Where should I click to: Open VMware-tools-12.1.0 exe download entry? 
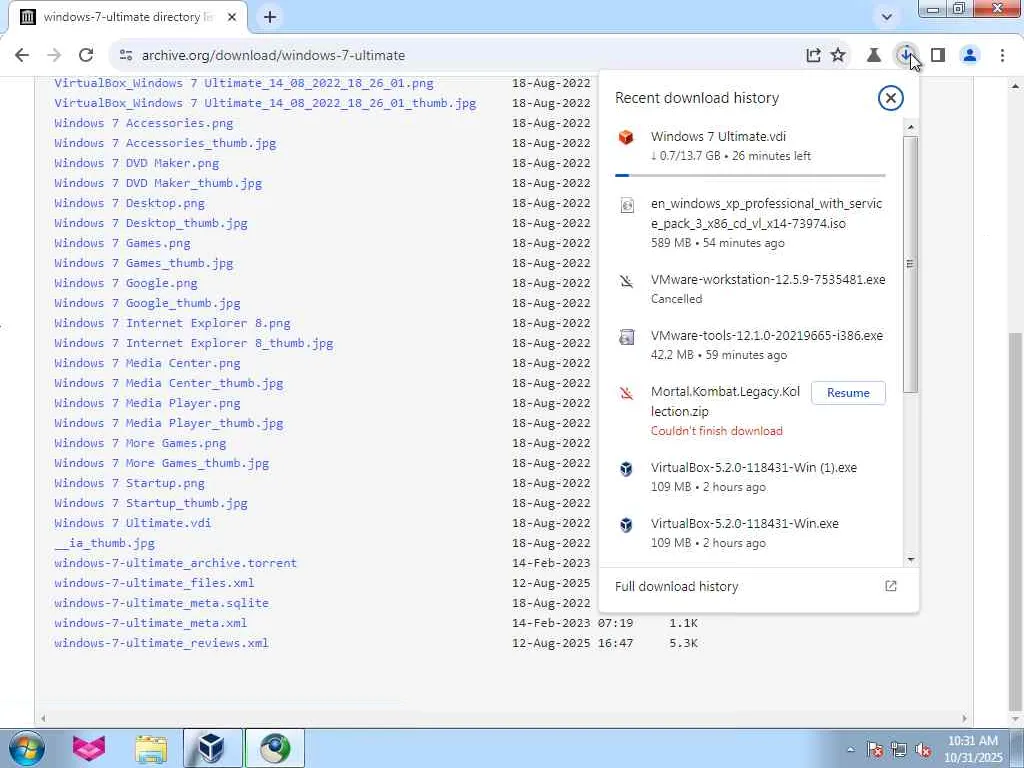pyautogui.click(x=750, y=345)
